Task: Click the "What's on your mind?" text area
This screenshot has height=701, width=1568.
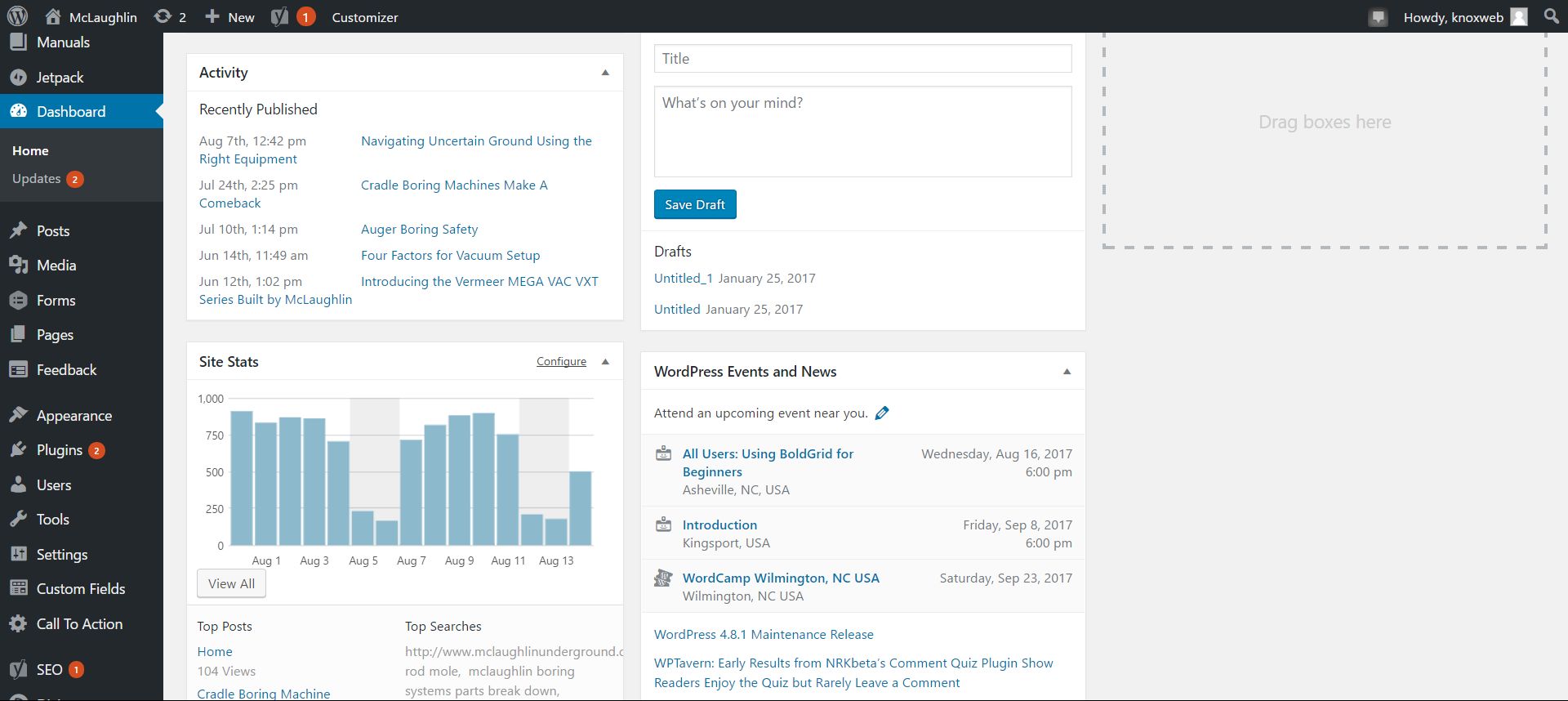Action: 862,132
